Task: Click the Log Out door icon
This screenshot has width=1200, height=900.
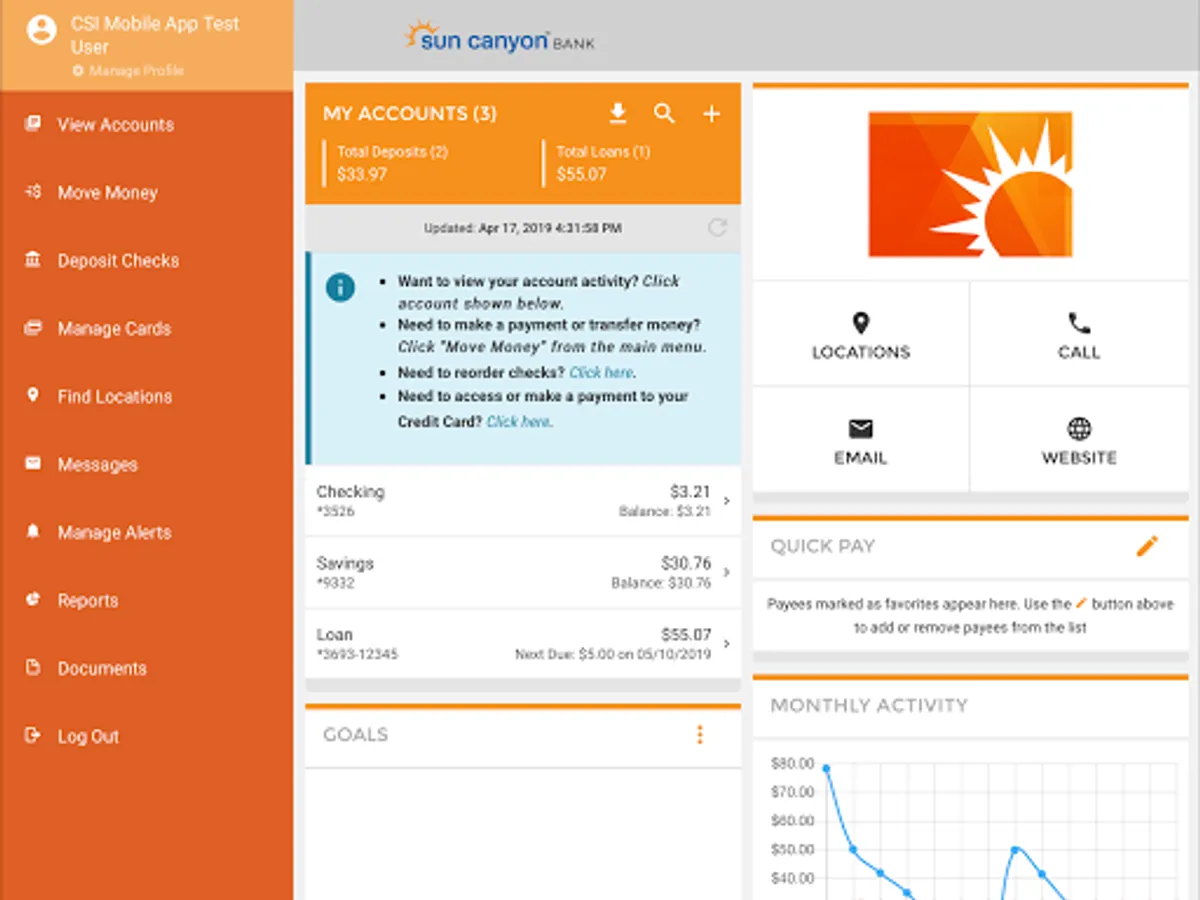Action: (x=33, y=736)
